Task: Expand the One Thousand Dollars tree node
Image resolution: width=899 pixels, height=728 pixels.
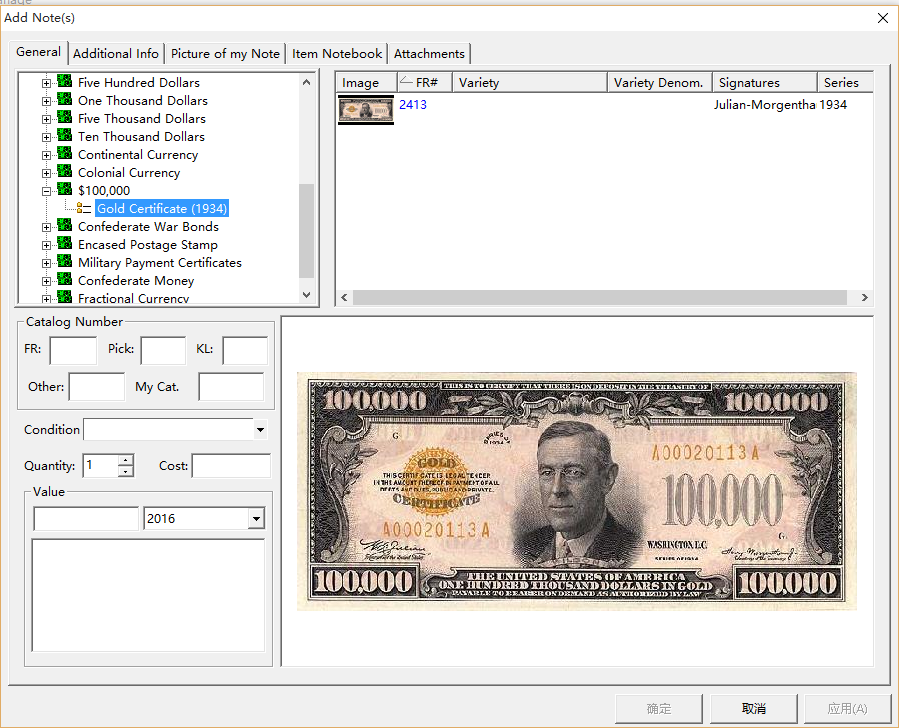Action: click(47, 100)
